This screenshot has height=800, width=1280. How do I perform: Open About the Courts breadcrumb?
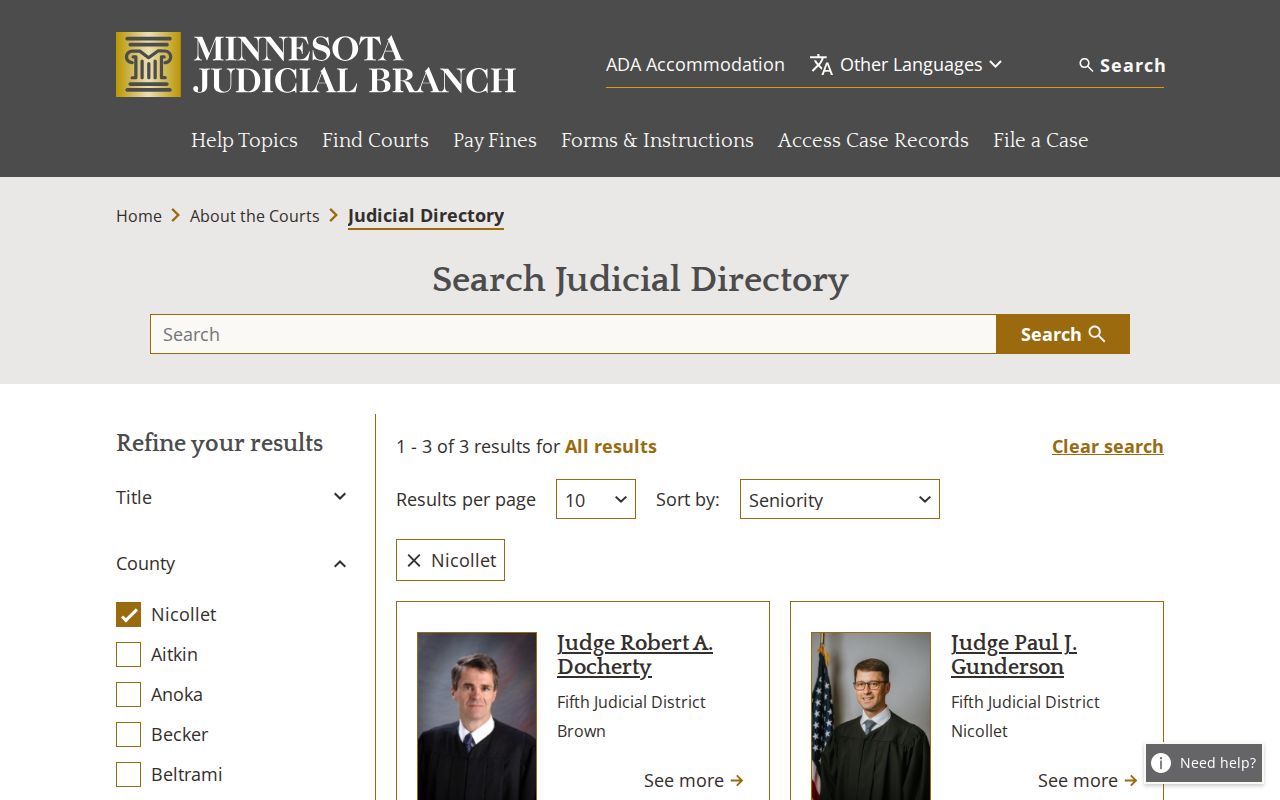tap(255, 216)
